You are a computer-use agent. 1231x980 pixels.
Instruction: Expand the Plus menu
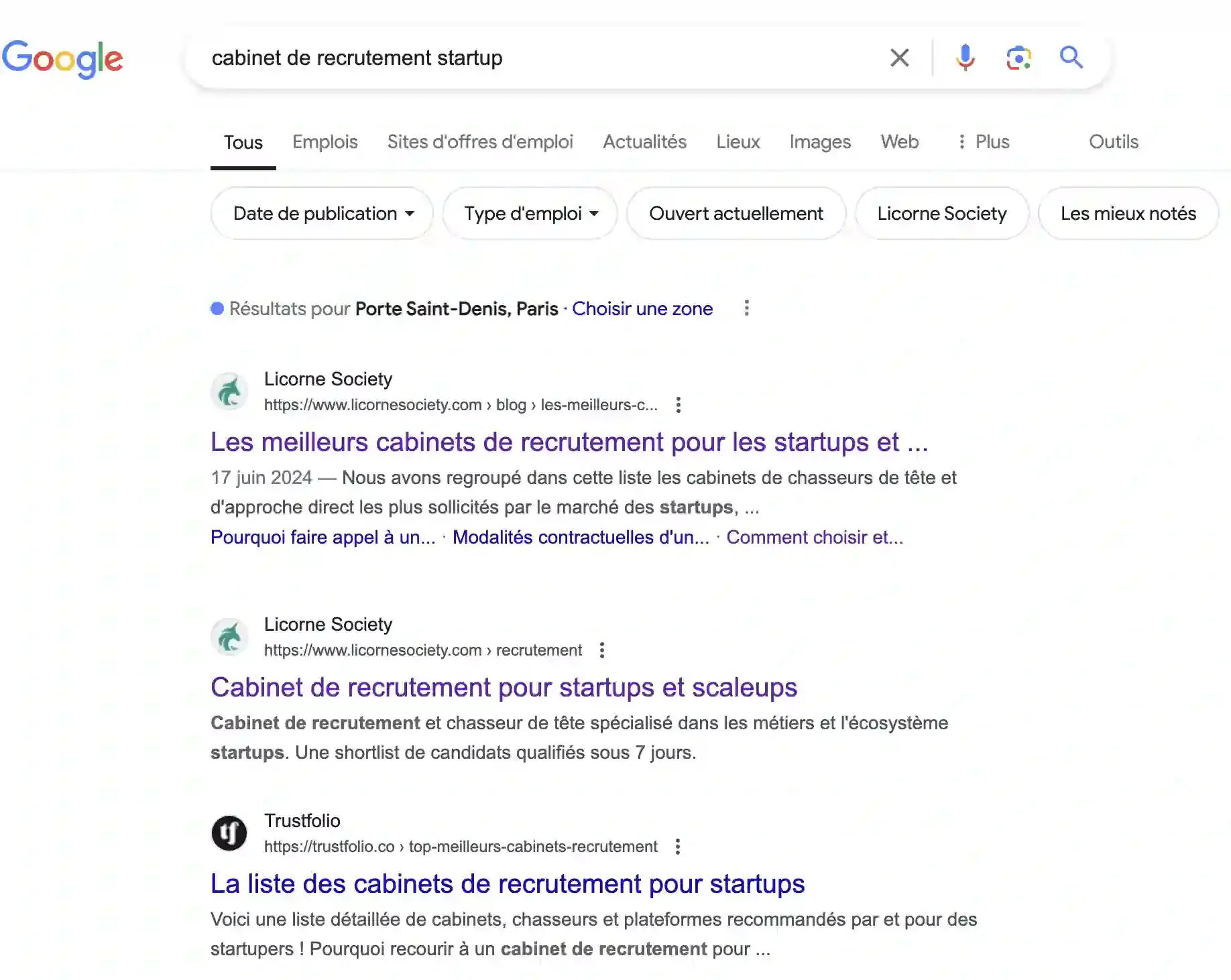[984, 142]
